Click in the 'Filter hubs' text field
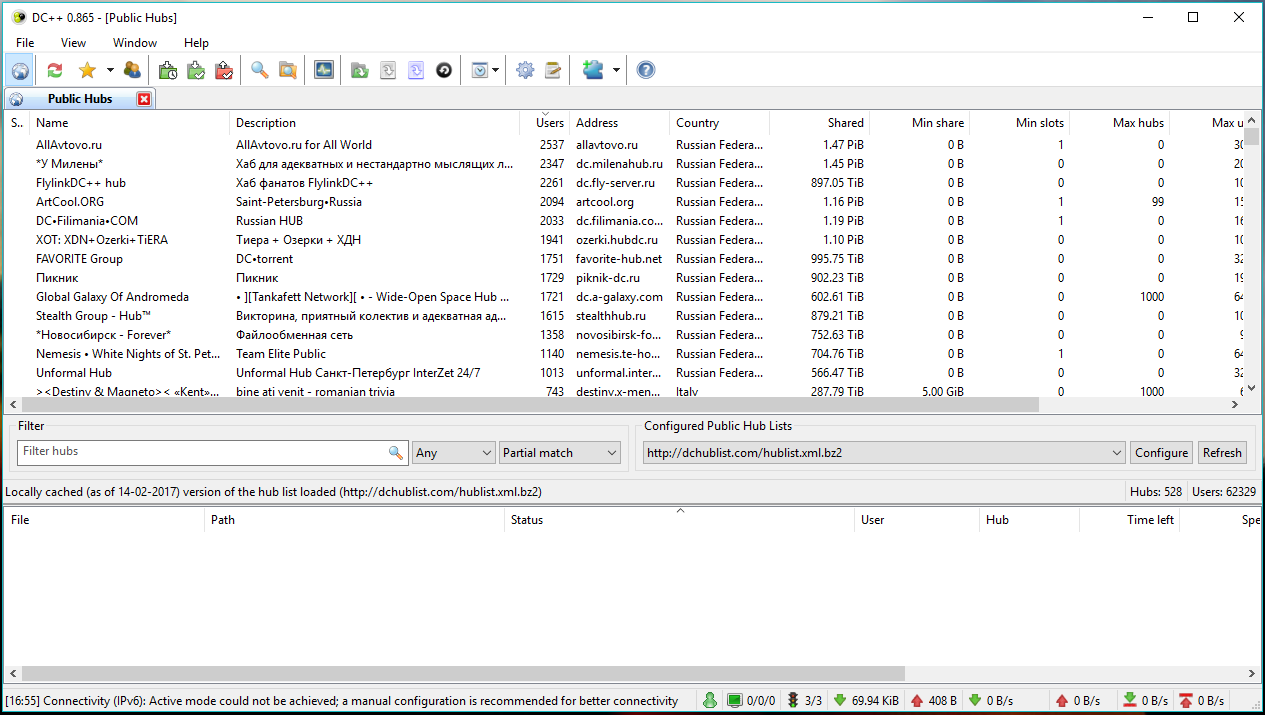The width and height of the screenshot is (1265, 715). pyautogui.click(x=200, y=452)
